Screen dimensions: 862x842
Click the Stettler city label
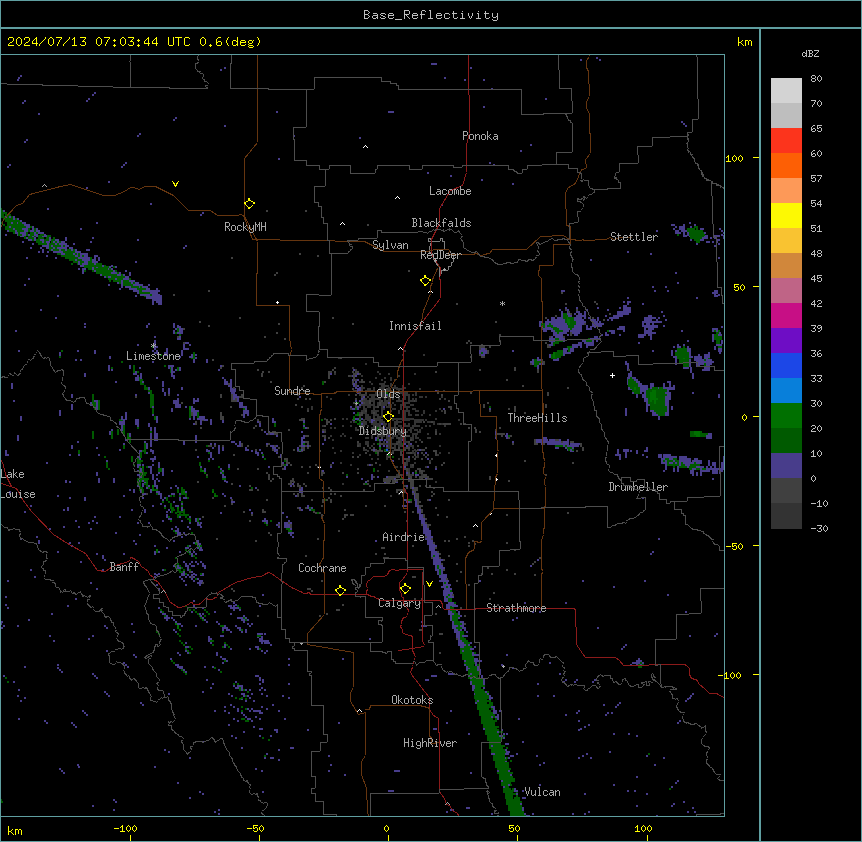634,237
